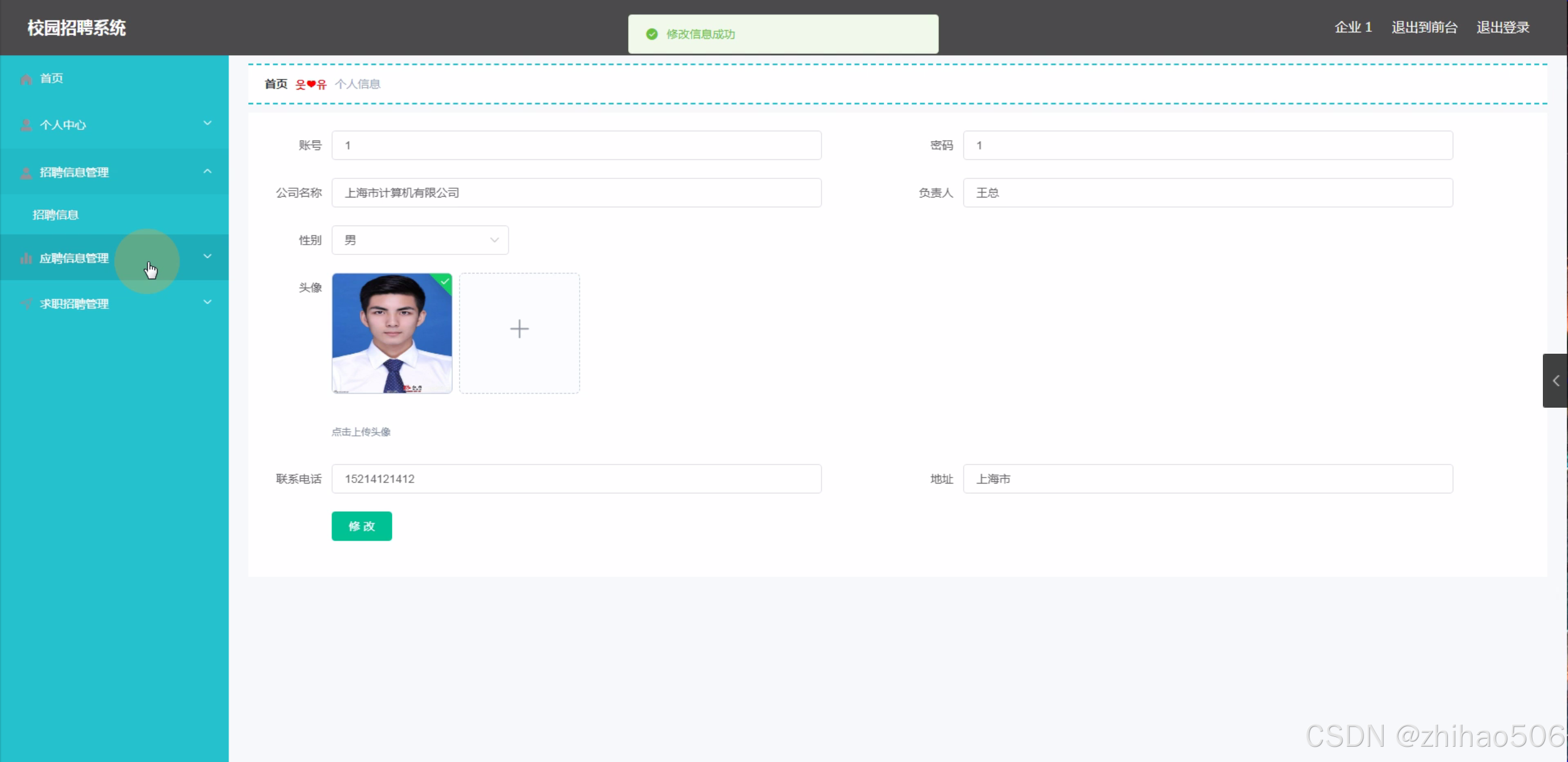Expand the 求职招聘管理 menu chevron
This screenshot has width=1568, height=762.
coord(207,302)
